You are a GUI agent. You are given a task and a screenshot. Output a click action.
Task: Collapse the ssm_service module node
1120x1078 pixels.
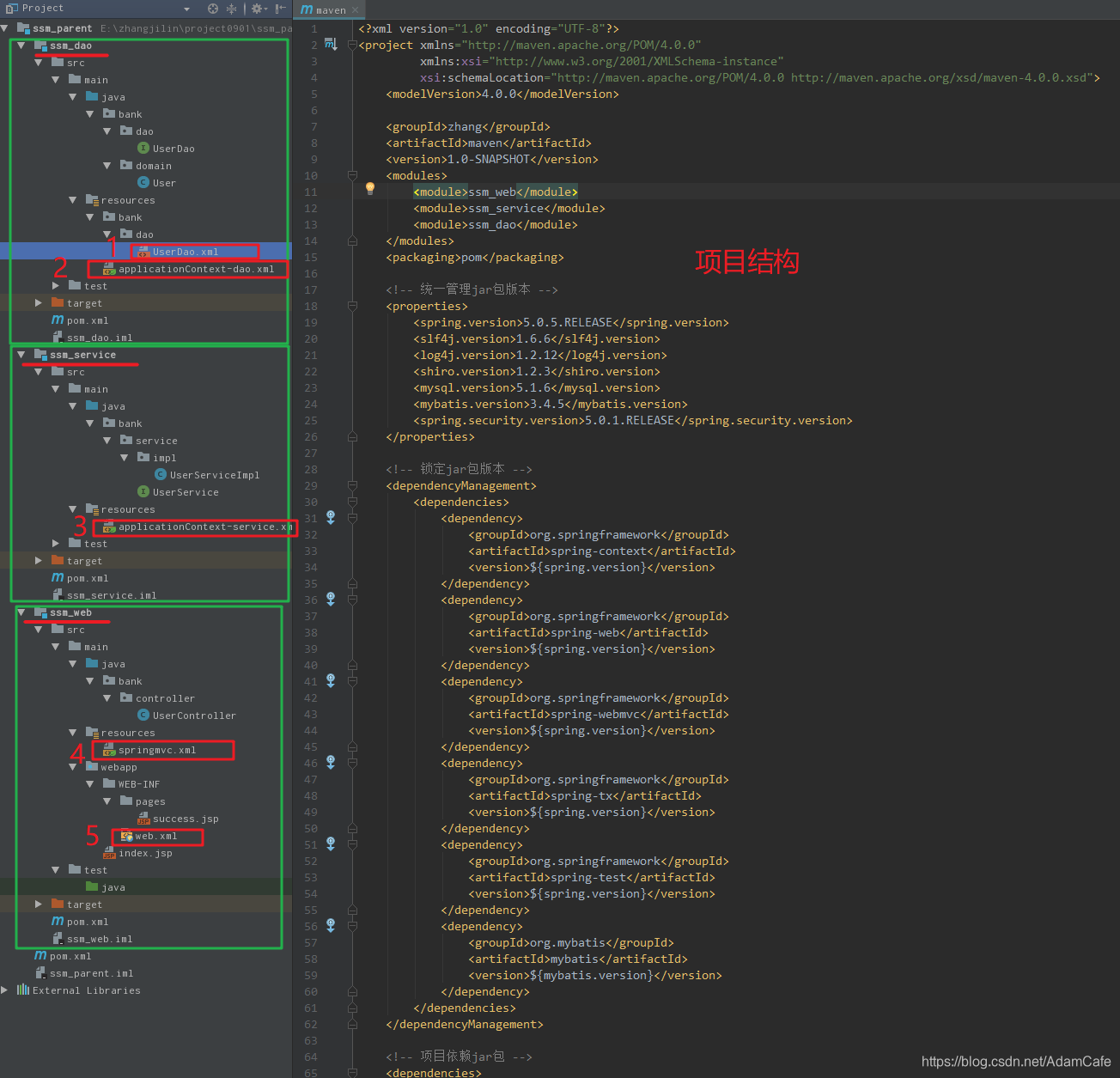[x=21, y=355]
